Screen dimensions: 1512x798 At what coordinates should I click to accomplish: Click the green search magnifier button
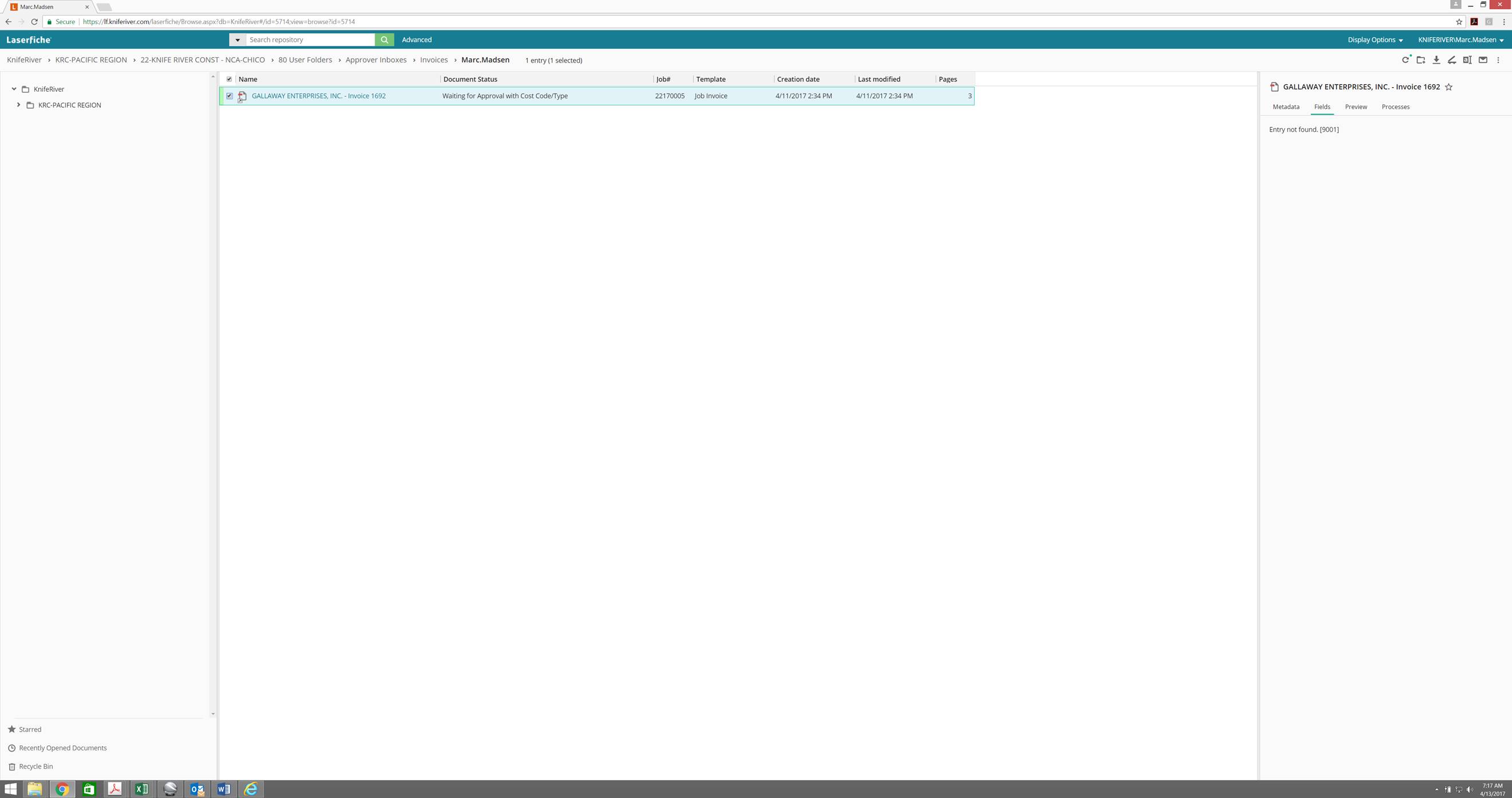pyautogui.click(x=384, y=40)
